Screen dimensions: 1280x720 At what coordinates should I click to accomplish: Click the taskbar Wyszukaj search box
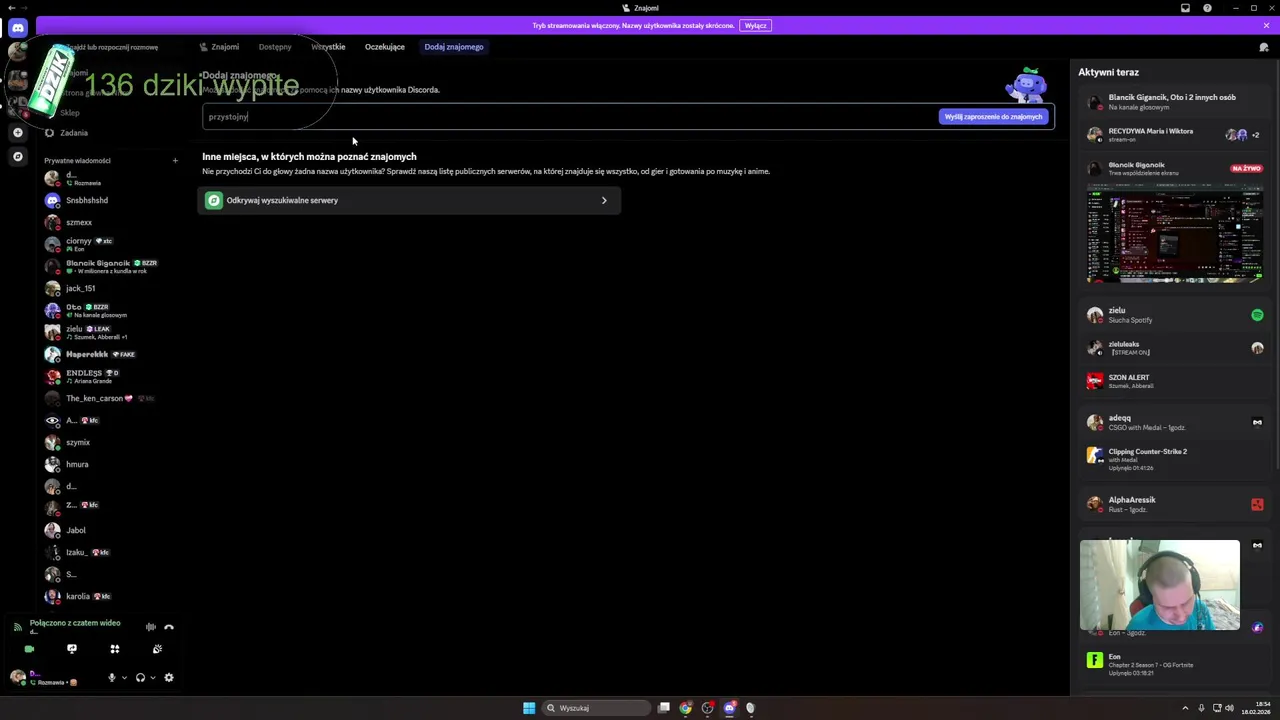pyautogui.click(x=597, y=708)
